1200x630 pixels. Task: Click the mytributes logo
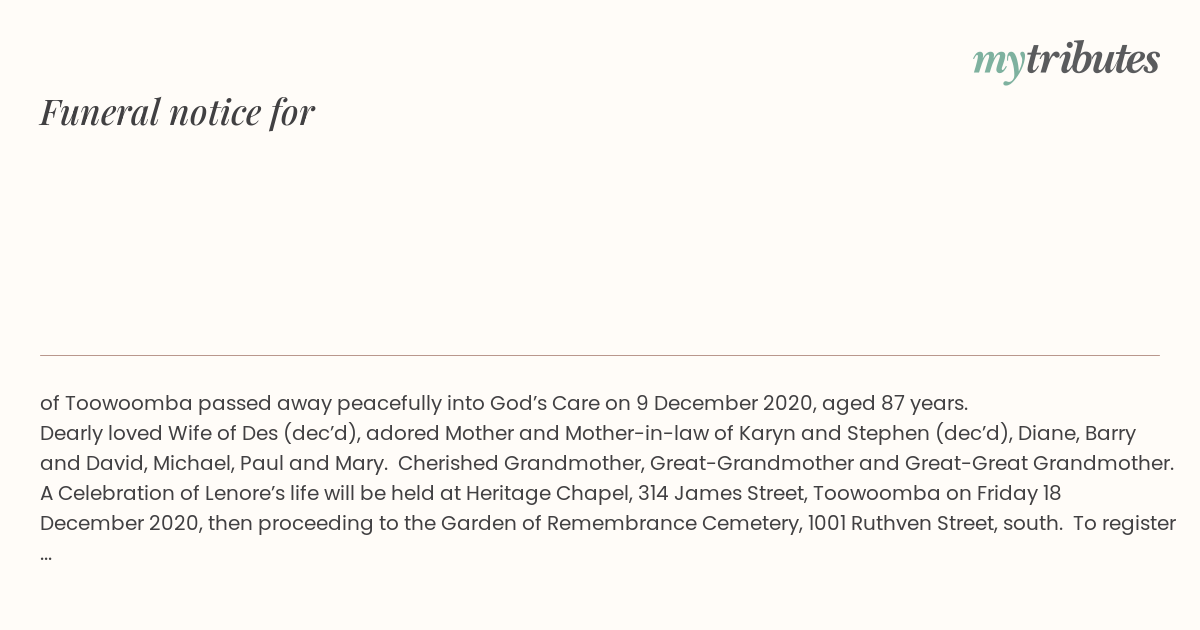1066,61
